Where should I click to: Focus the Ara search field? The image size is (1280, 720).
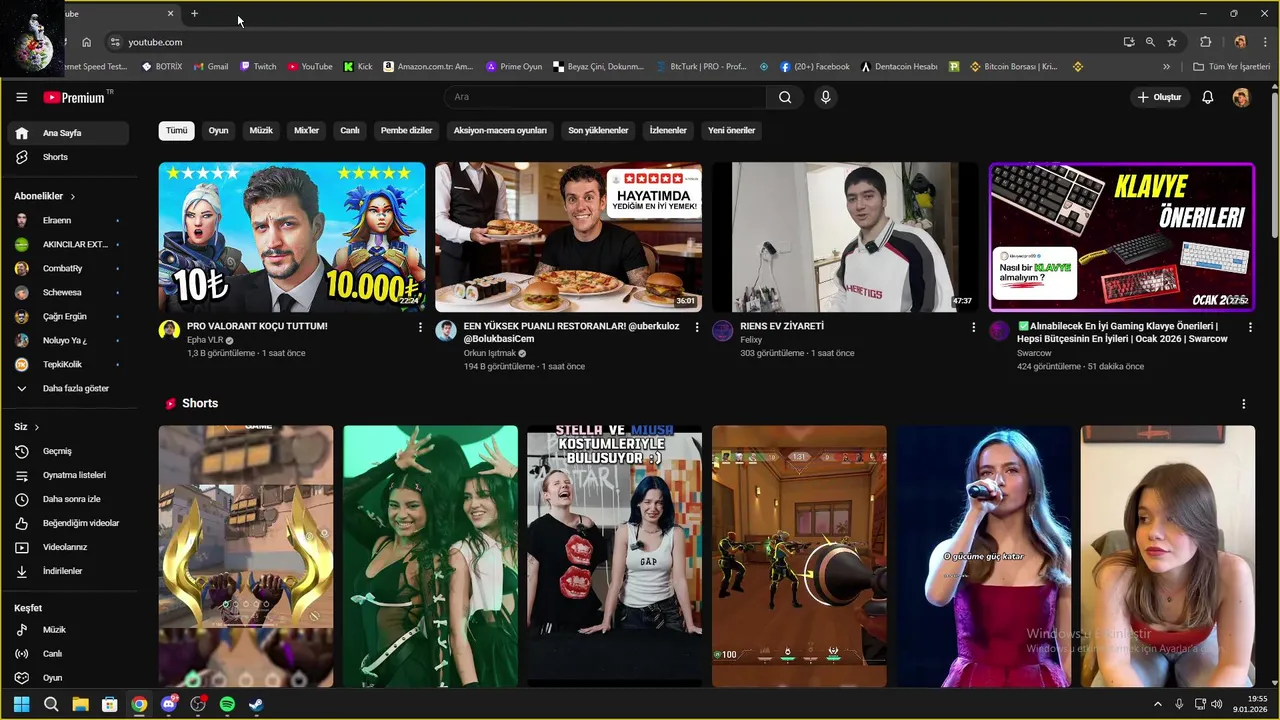[605, 97]
